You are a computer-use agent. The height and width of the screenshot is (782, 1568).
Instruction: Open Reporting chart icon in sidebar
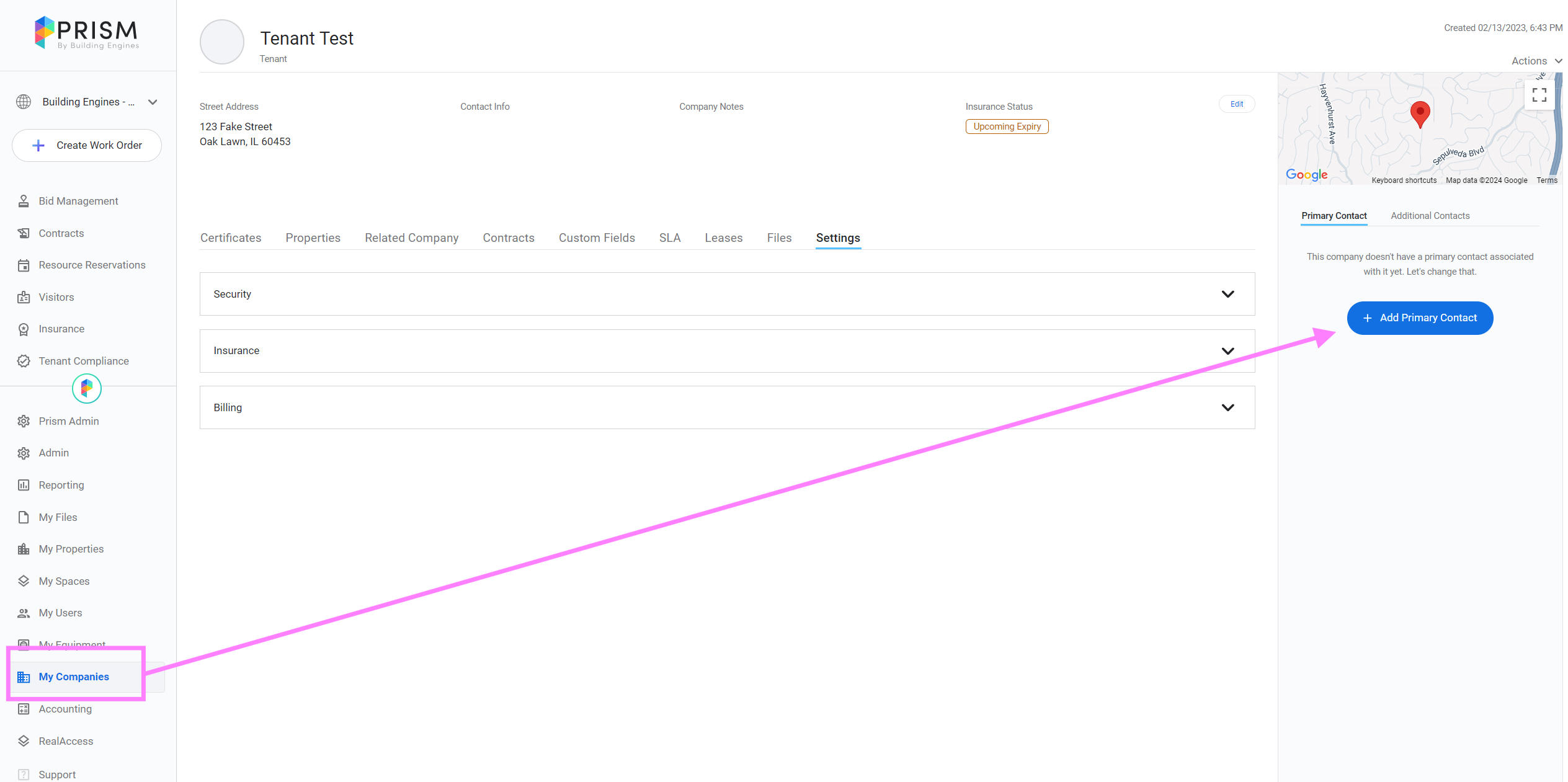point(24,485)
